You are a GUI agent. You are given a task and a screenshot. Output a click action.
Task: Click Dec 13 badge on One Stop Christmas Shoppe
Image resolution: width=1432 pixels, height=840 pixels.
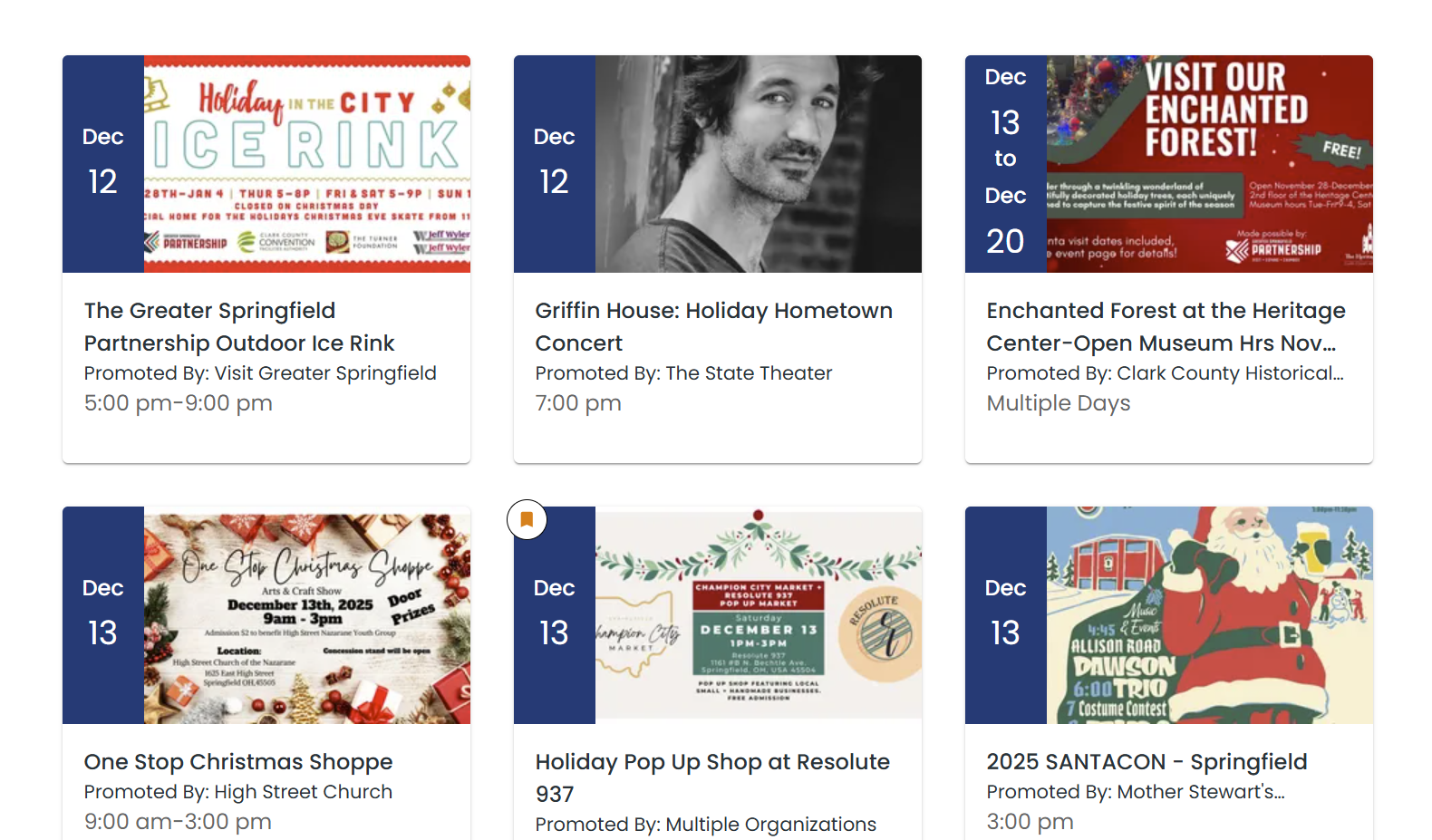click(103, 615)
